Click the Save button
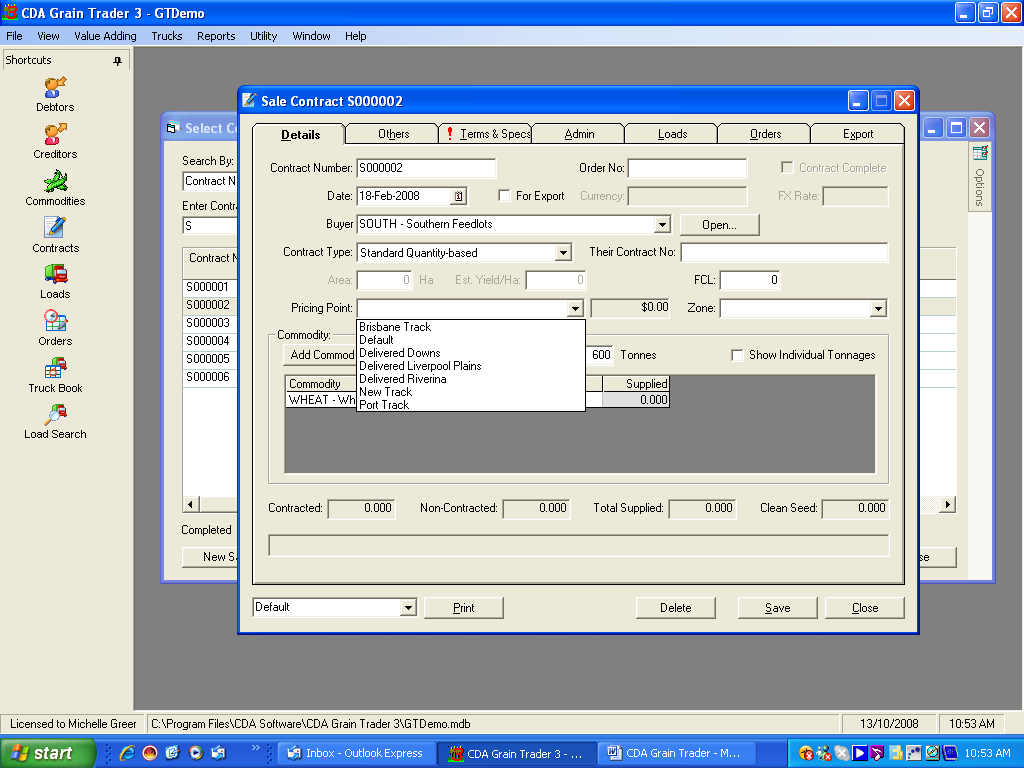The image size is (1024, 768). 777,608
